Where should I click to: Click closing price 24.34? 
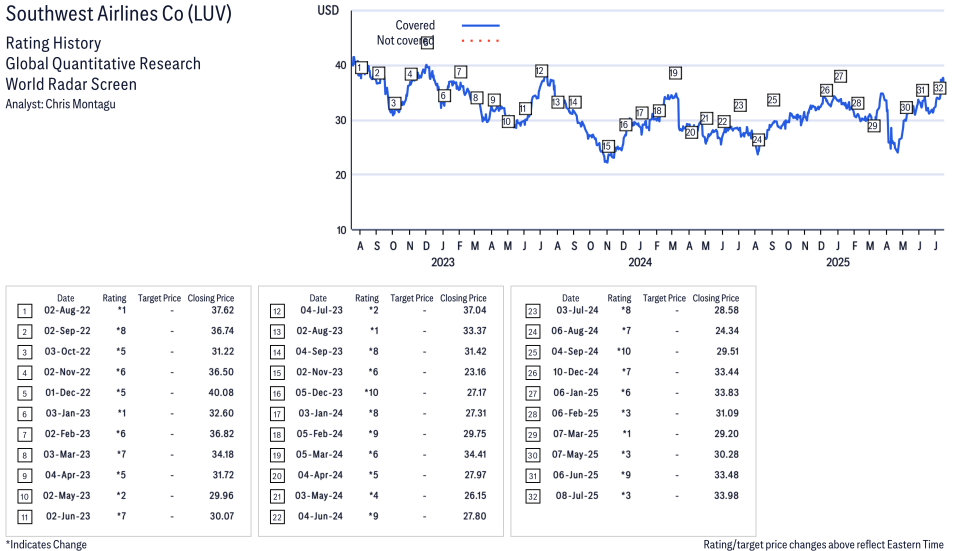tap(727, 331)
